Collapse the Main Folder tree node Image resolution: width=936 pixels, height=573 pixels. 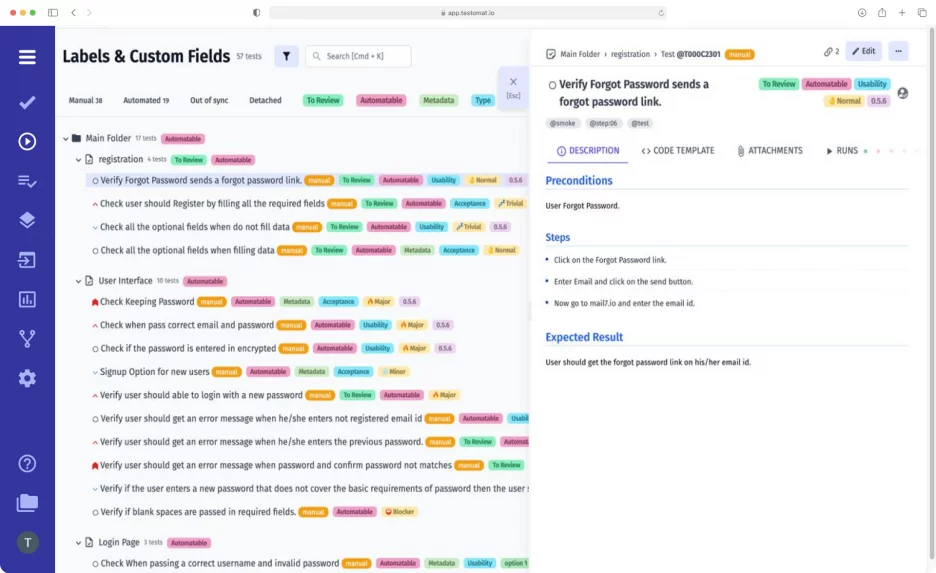click(x=66, y=139)
